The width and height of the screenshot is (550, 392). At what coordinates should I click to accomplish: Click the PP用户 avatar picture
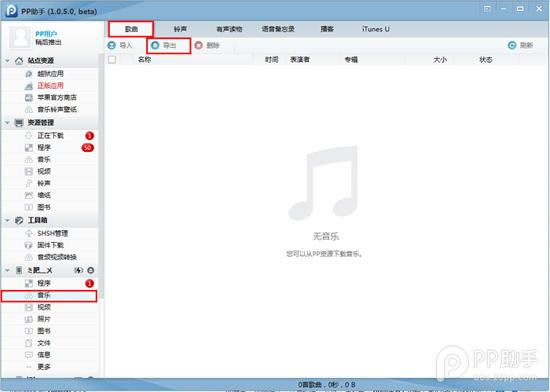click(x=20, y=37)
